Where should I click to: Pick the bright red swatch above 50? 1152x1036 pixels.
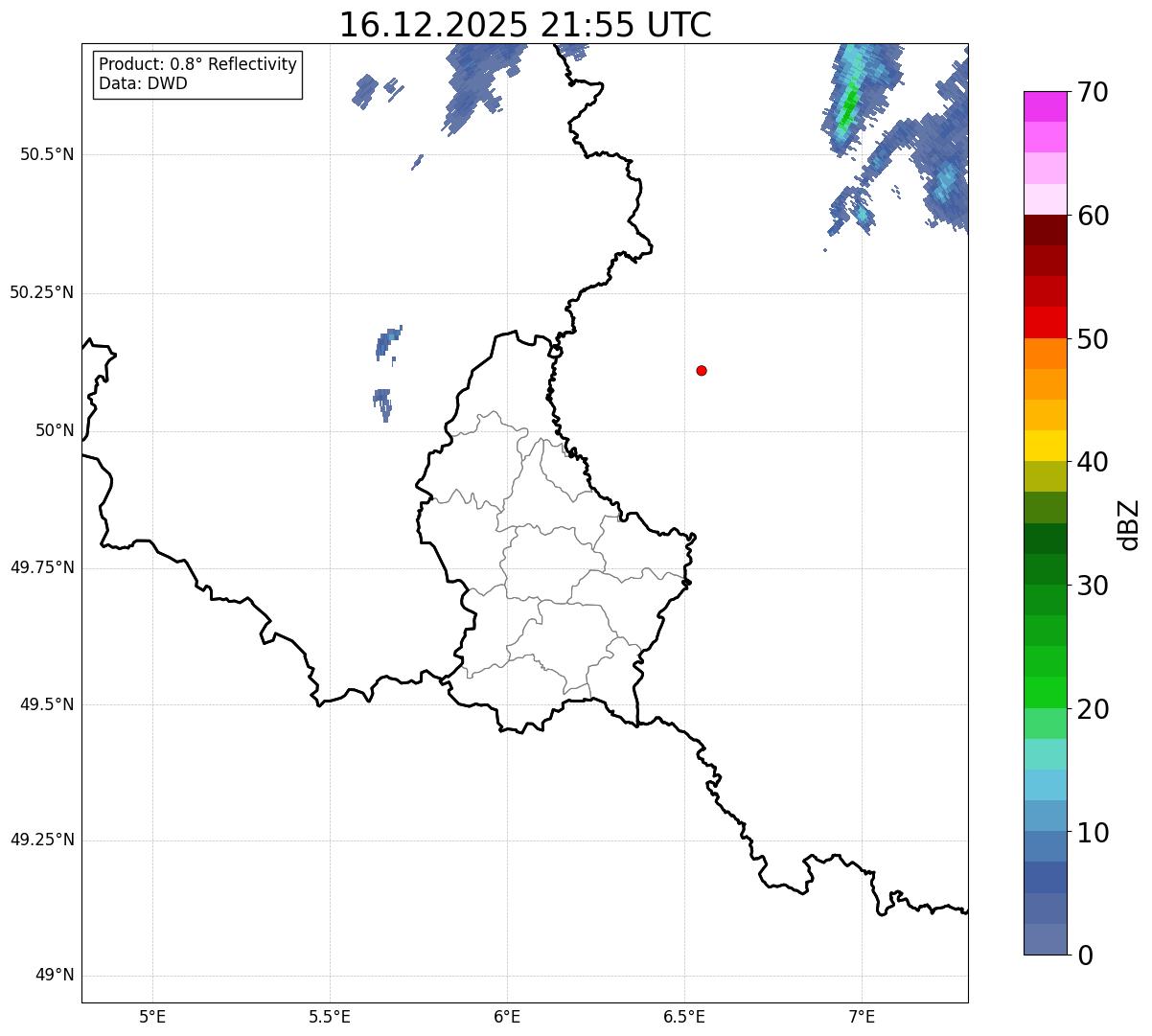pos(1045,322)
